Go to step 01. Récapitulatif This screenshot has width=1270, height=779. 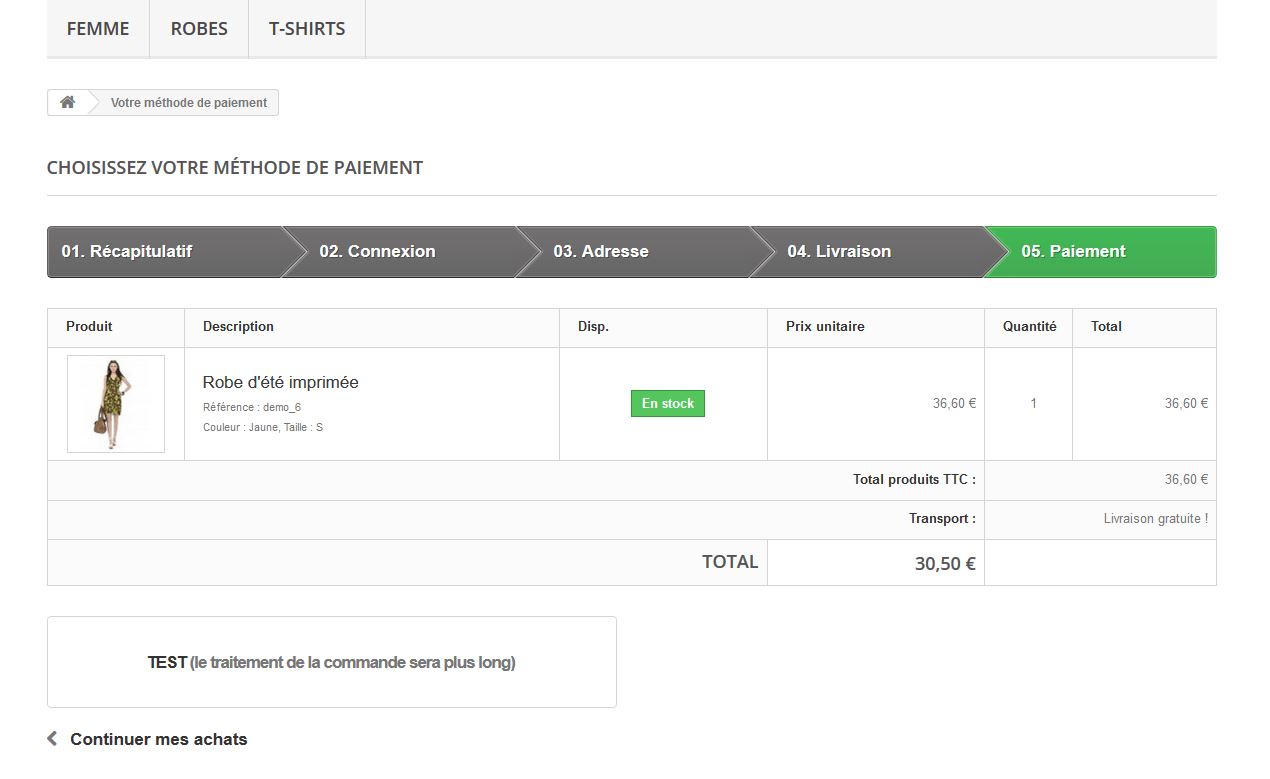(x=127, y=252)
